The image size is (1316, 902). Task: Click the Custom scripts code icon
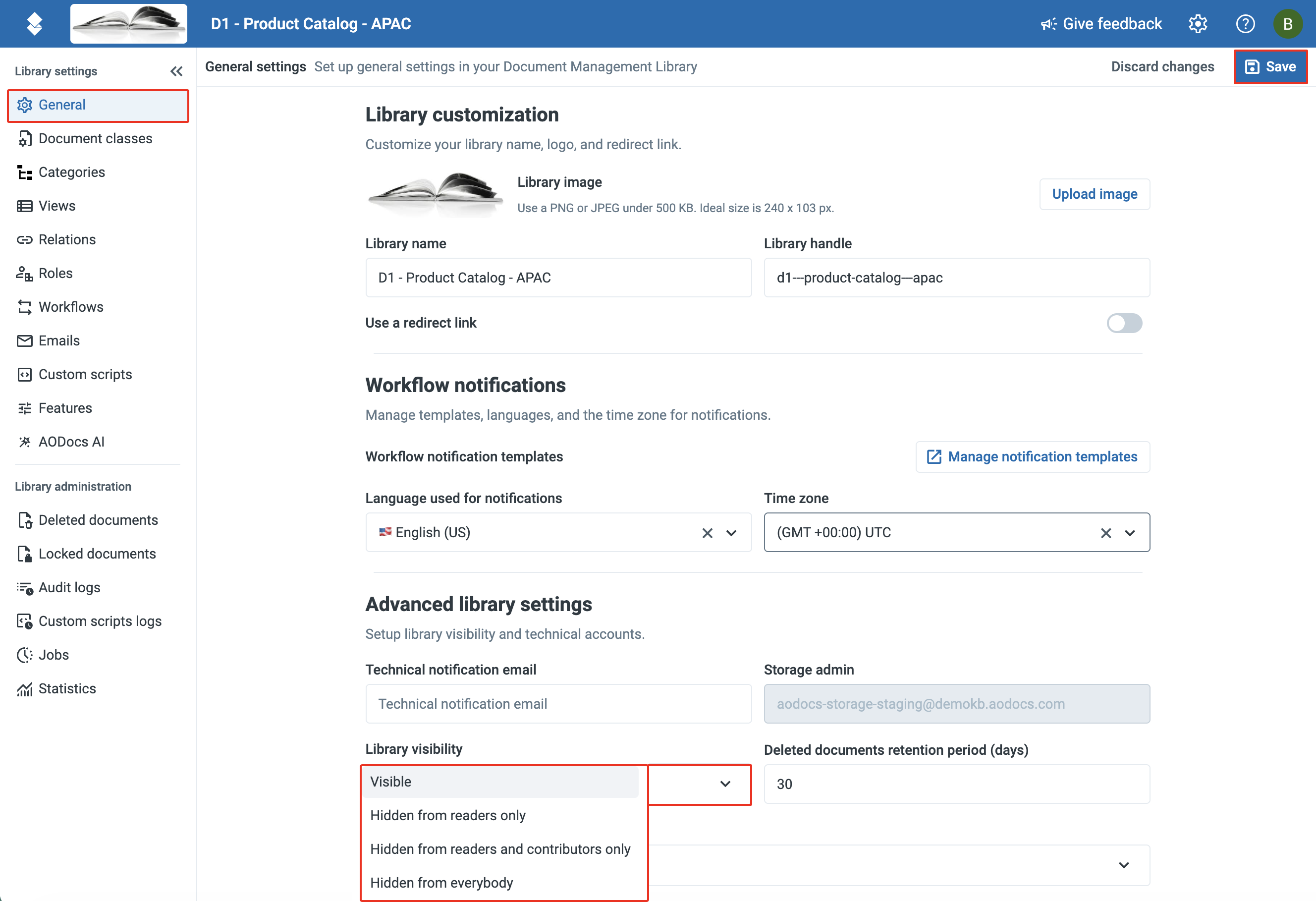coord(25,375)
